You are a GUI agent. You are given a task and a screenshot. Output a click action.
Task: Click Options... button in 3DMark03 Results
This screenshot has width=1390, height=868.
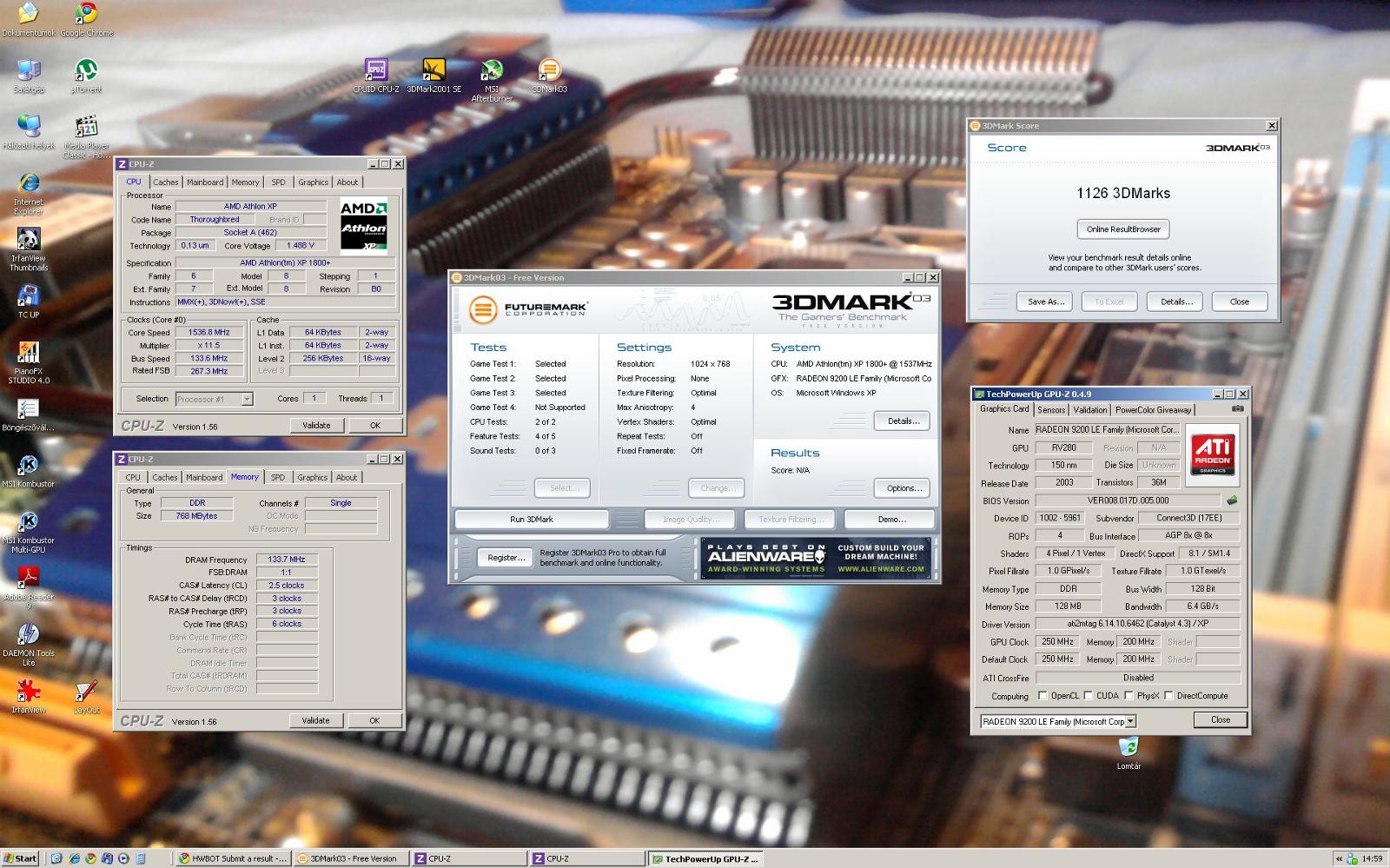[x=903, y=488]
